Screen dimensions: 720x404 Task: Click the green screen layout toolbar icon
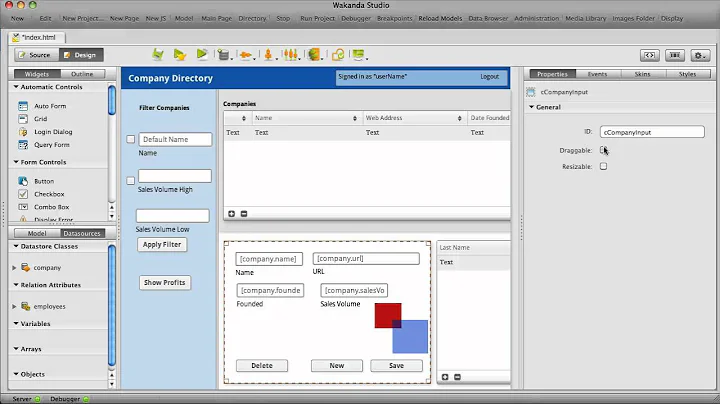pyautogui.click(x=359, y=55)
